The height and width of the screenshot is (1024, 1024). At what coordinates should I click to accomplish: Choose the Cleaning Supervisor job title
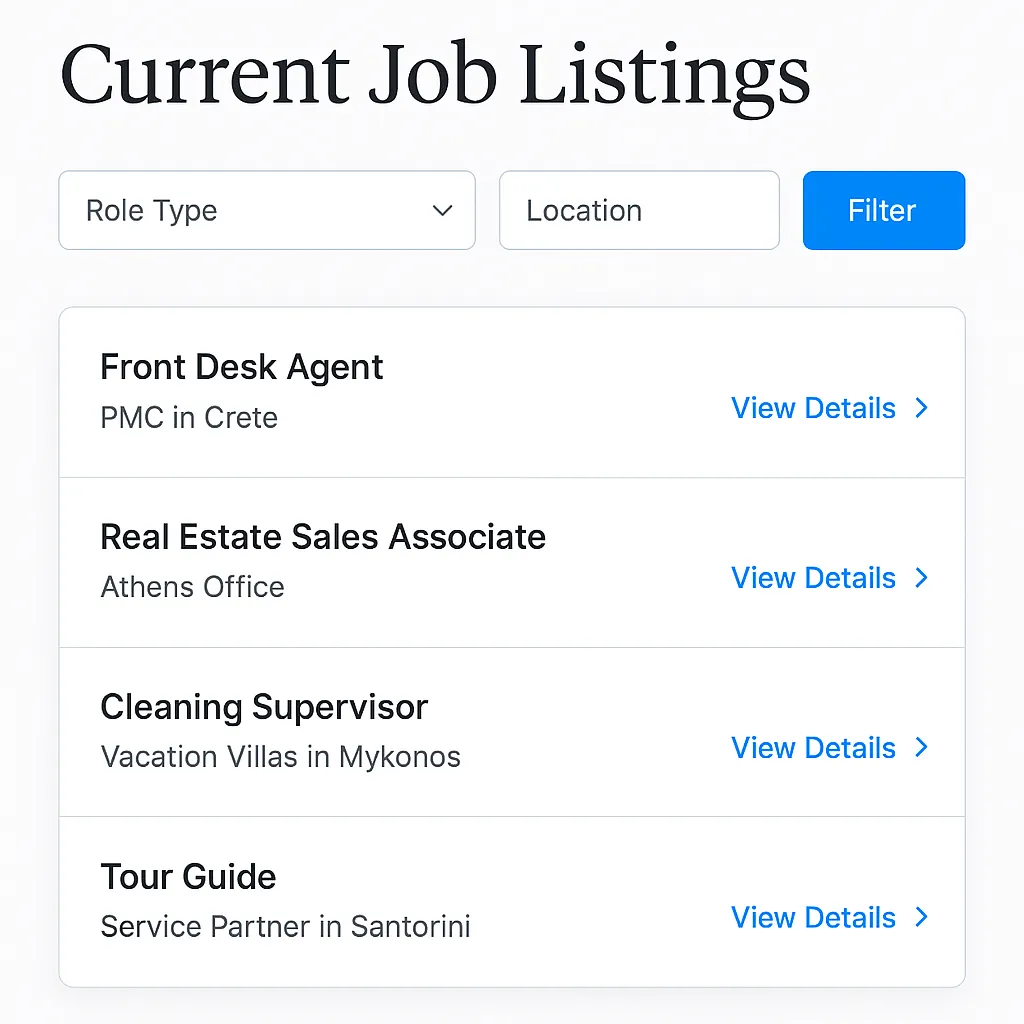(x=264, y=707)
